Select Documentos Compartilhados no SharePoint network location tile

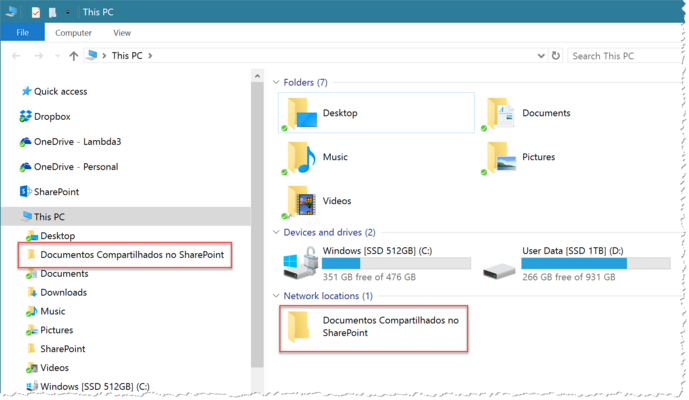point(374,328)
